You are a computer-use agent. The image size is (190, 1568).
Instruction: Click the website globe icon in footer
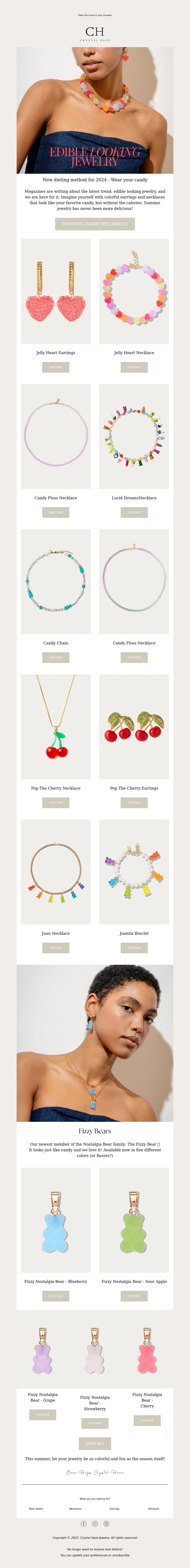(x=106, y=1523)
